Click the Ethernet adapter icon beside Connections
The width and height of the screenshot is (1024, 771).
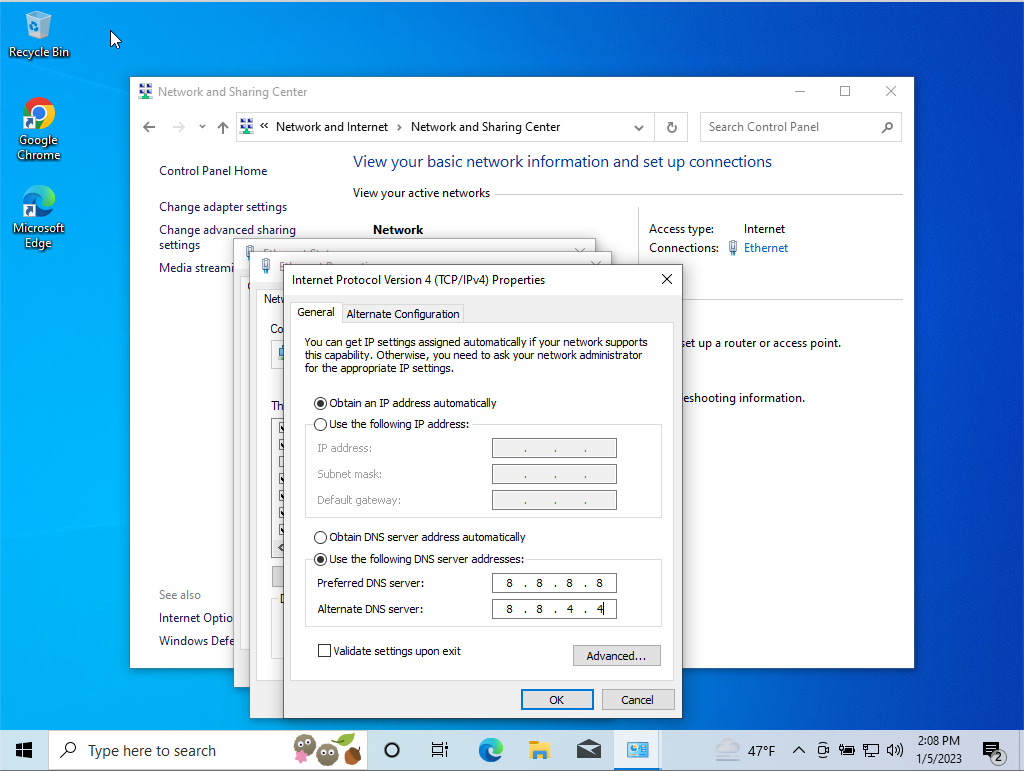[x=733, y=248]
